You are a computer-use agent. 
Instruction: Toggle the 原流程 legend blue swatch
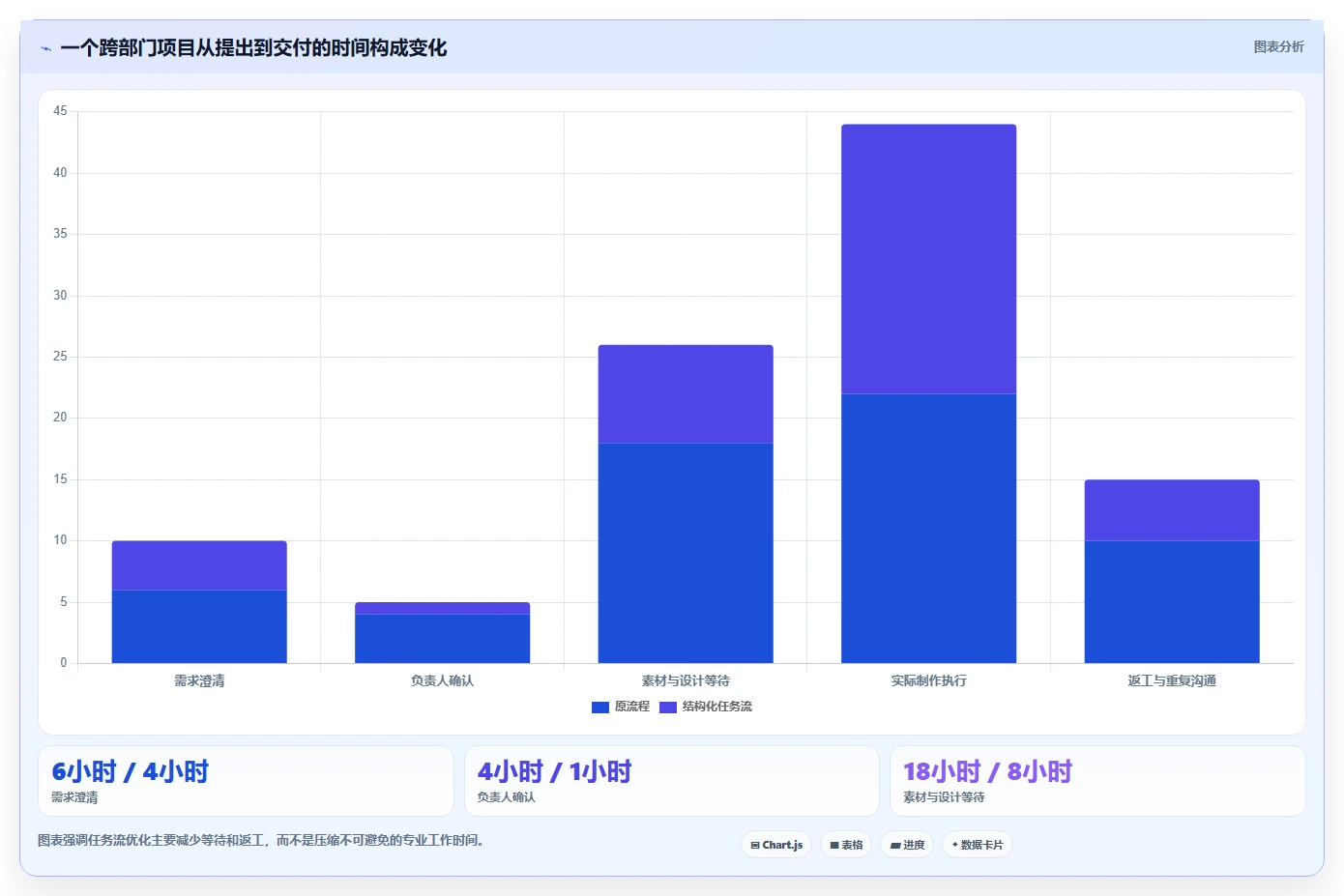(600, 708)
